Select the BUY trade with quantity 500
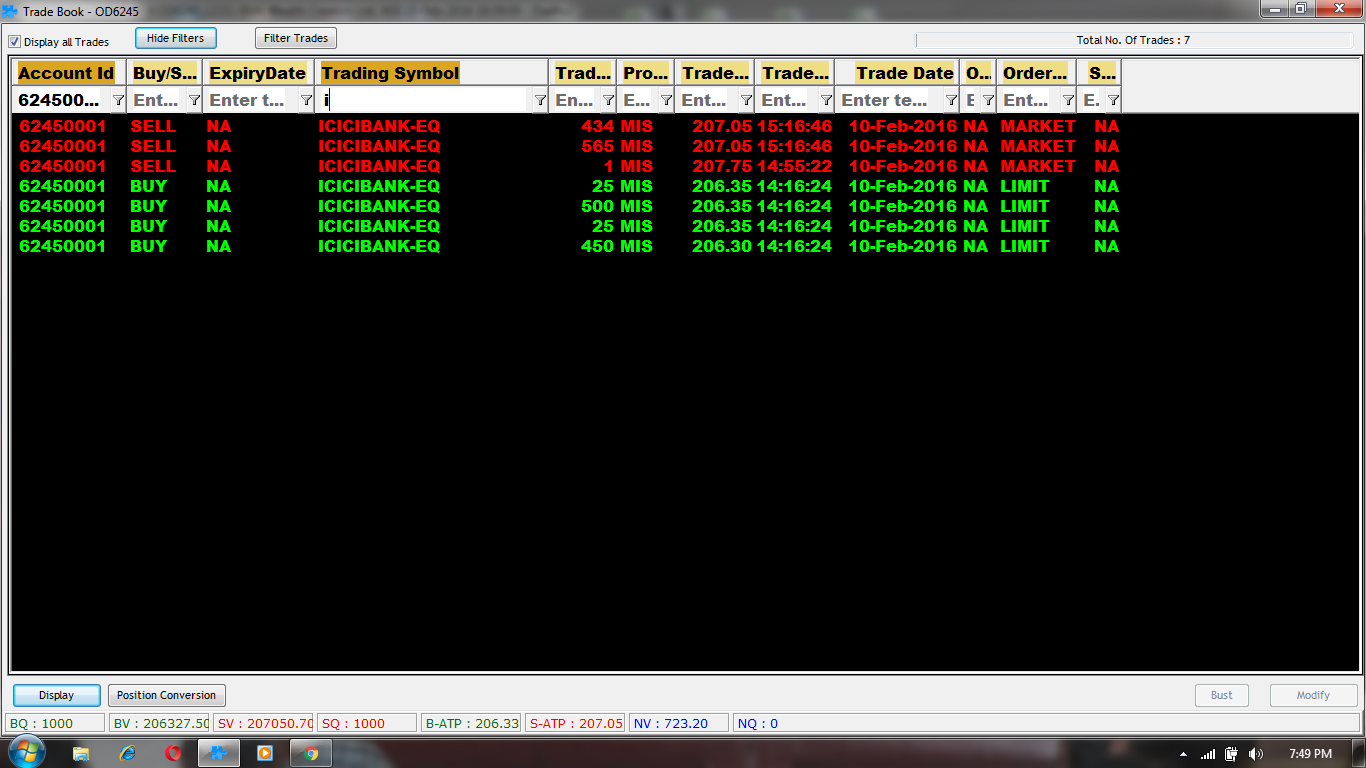This screenshot has width=1366, height=768. click(x=565, y=206)
